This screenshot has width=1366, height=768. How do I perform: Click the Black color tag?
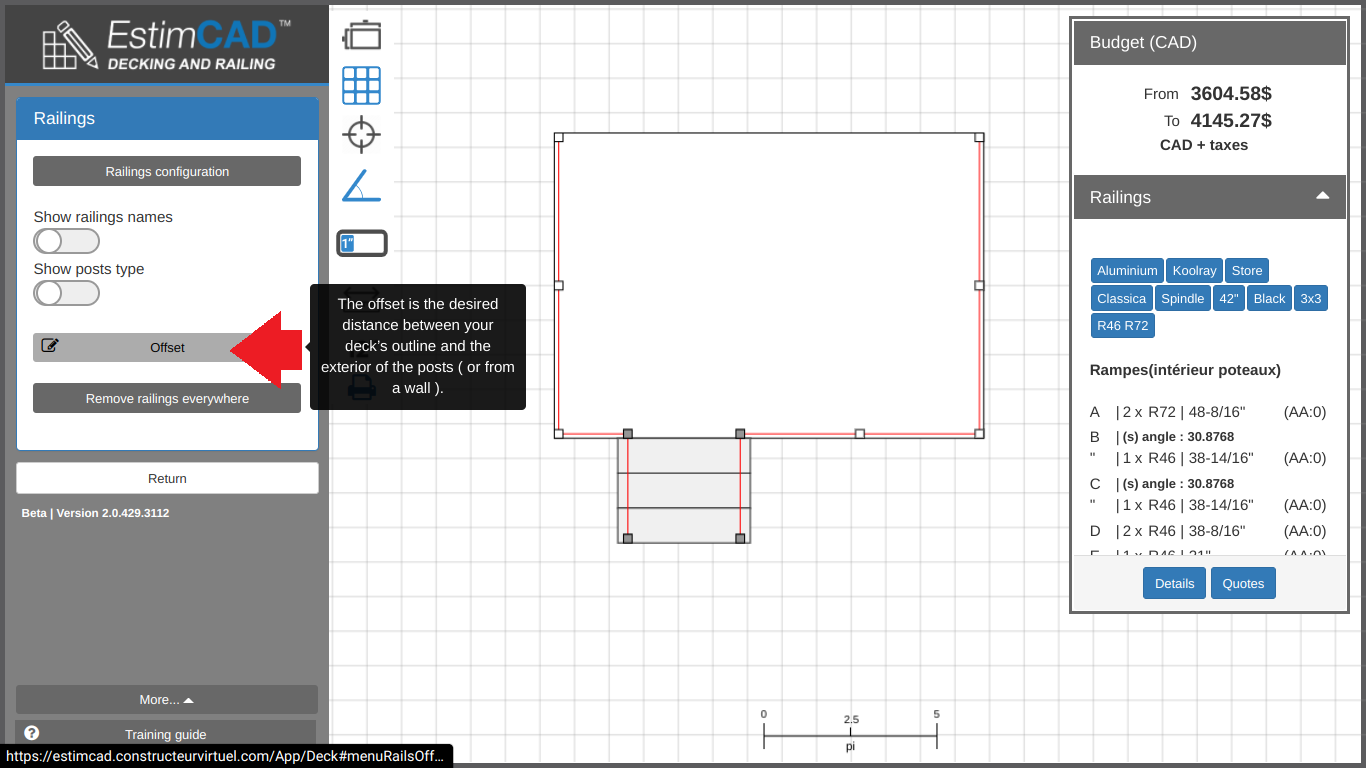1269,298
